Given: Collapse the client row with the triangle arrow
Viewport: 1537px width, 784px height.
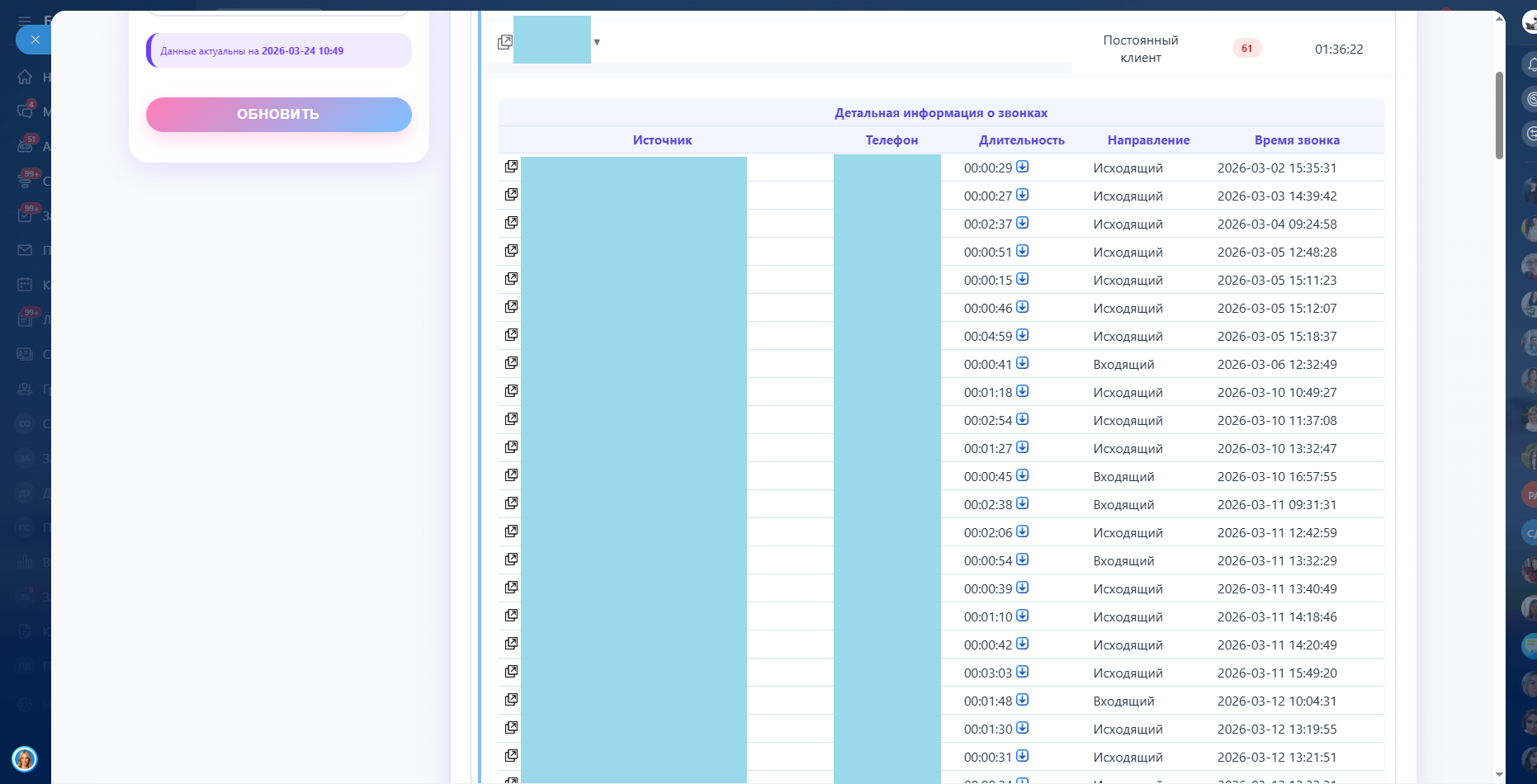Looking at the screenshot, I should click(x=597, y=42).
